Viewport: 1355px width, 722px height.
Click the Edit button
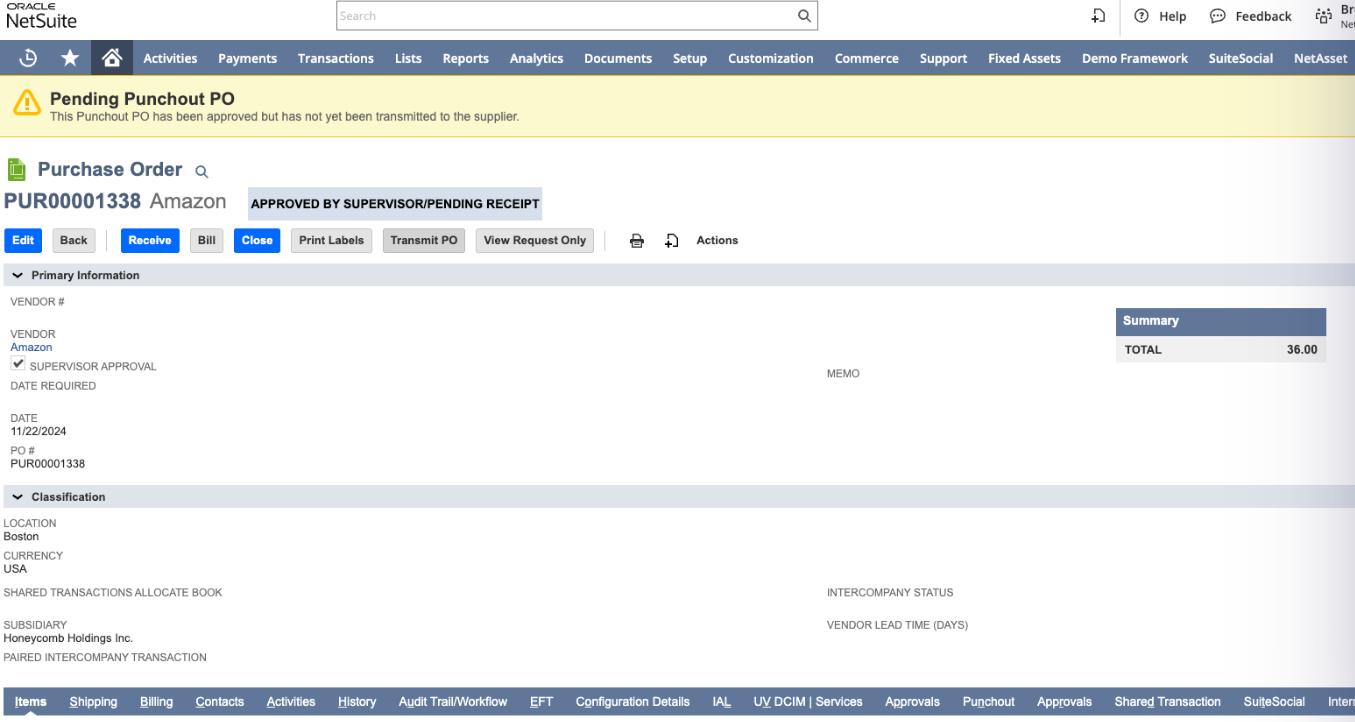point(23,240)
